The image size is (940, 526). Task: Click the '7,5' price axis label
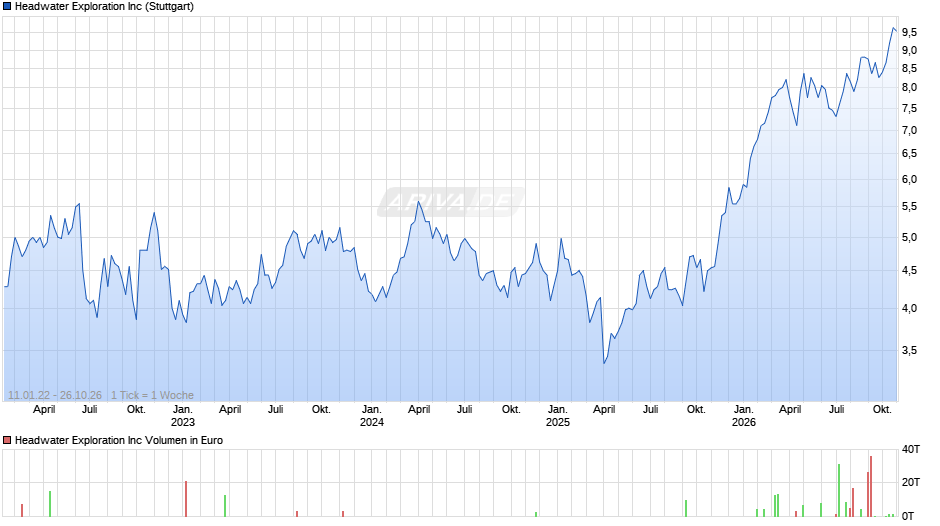[909, 109]
